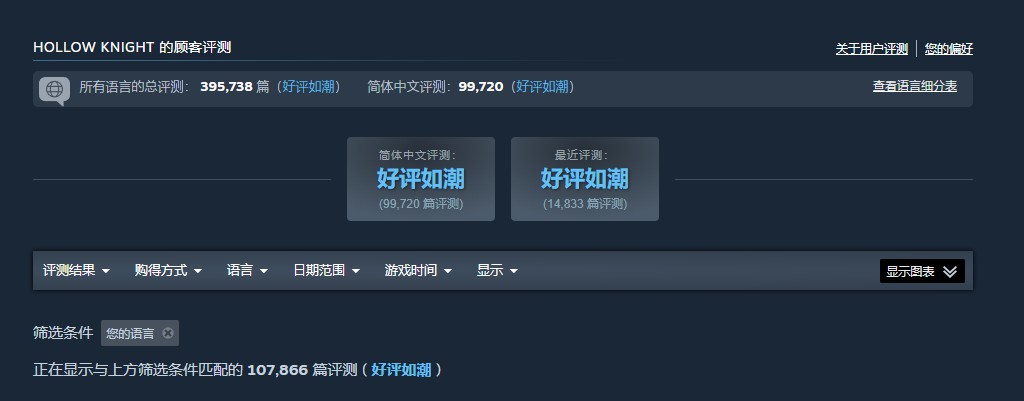Click 好评如潮 beside the all-languages review total
Screen dimensions: 1024x401
click(308, 87)
